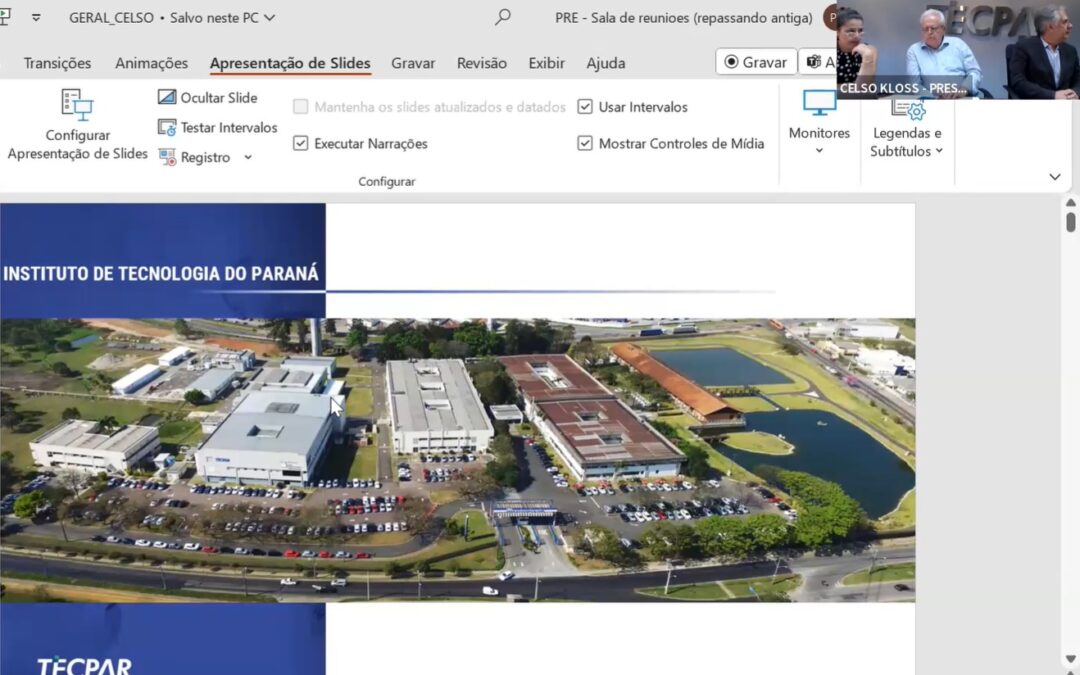Select the Instituto de Tecnologia do Paraná title

tap(160, 273)
